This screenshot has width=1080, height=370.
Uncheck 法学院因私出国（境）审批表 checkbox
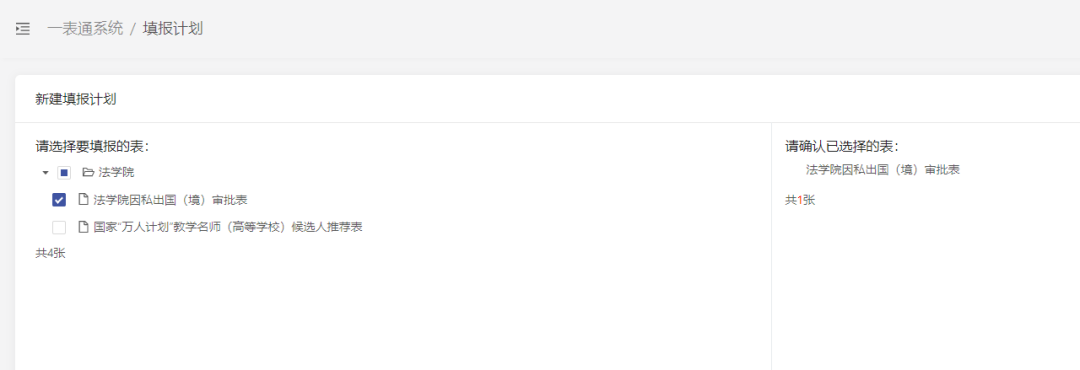click(59, 200)
